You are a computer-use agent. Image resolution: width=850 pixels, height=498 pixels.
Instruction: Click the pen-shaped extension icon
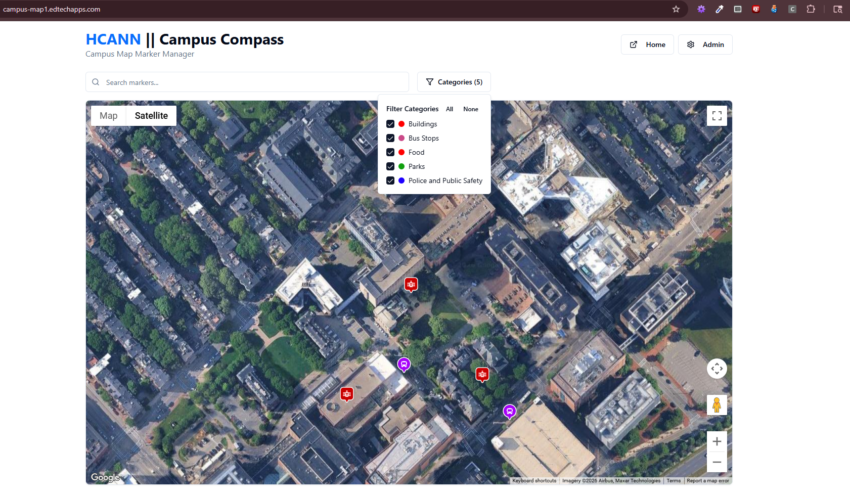[x=719, y=9]
